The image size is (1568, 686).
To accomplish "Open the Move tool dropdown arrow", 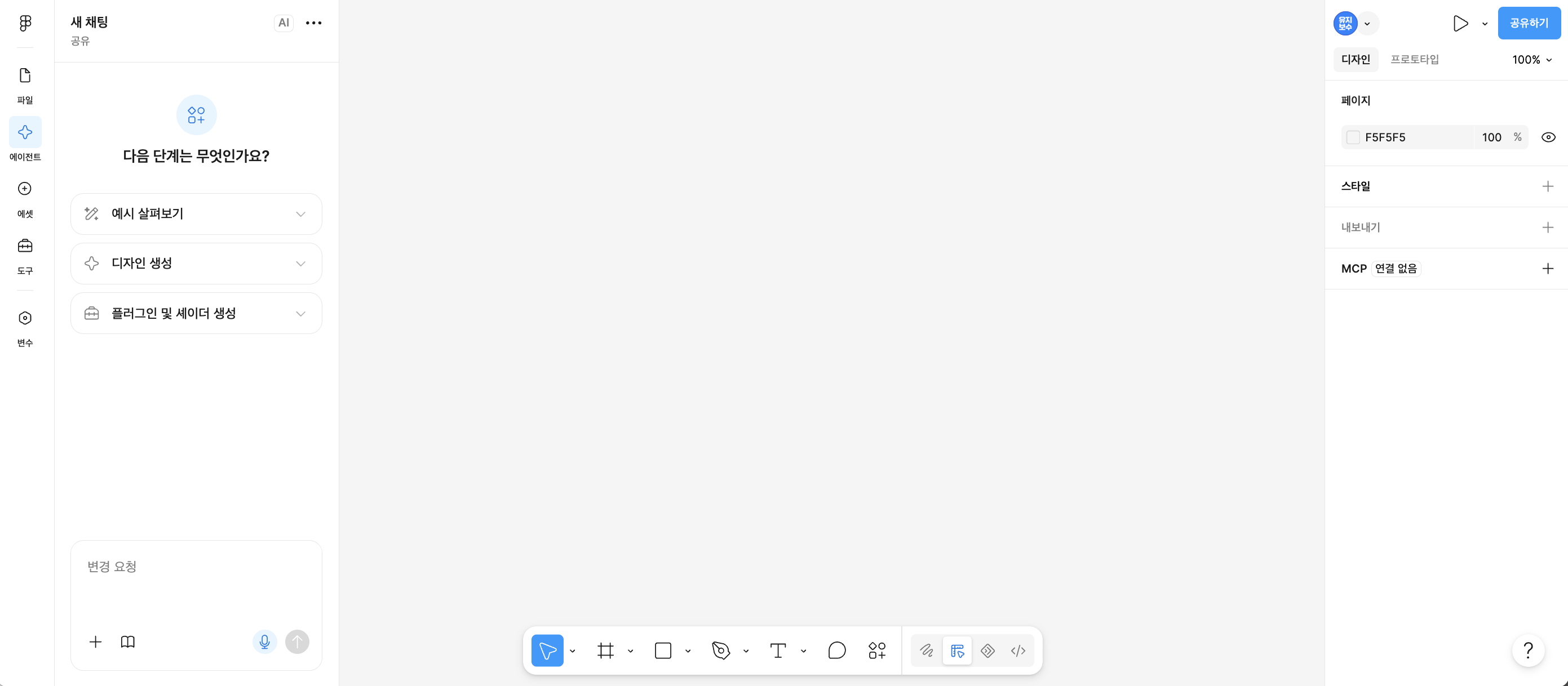I will [x=572, y=651].
